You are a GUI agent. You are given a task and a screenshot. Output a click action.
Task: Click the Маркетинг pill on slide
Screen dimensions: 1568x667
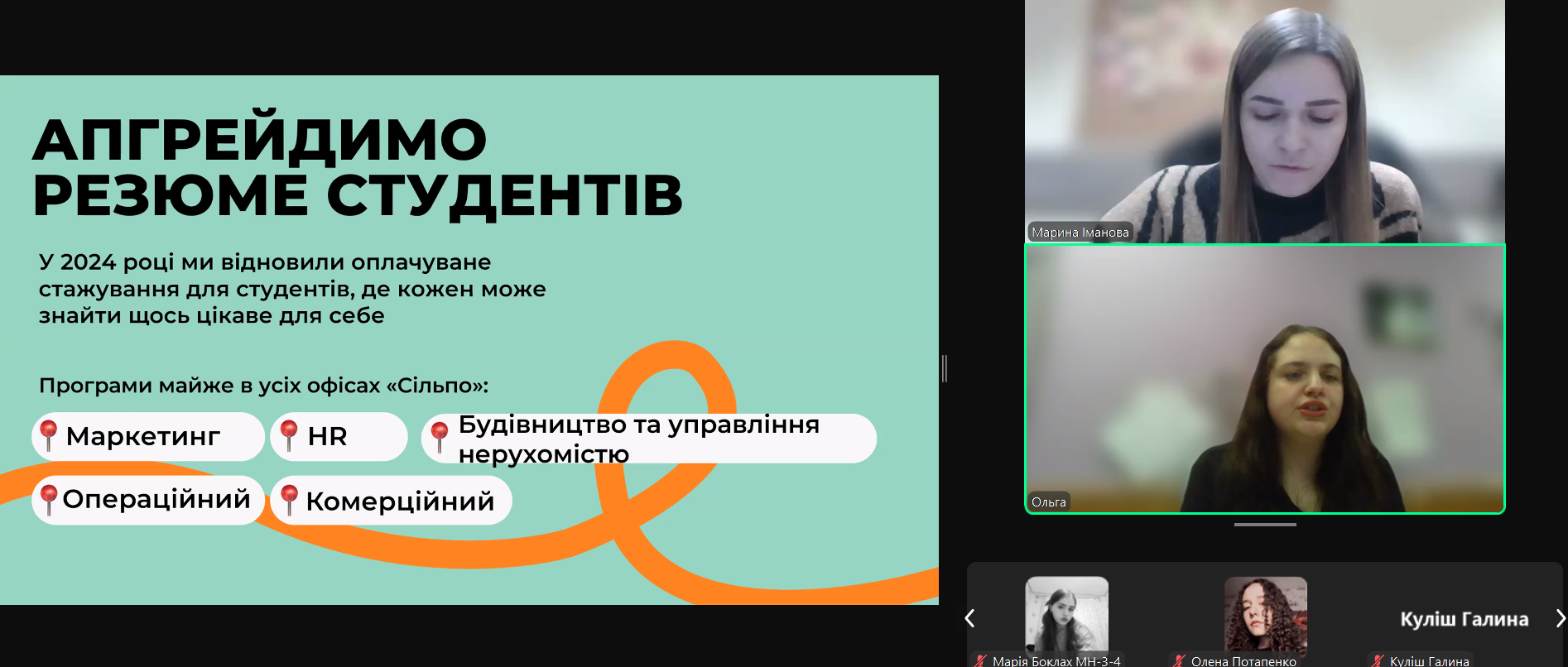148,436
